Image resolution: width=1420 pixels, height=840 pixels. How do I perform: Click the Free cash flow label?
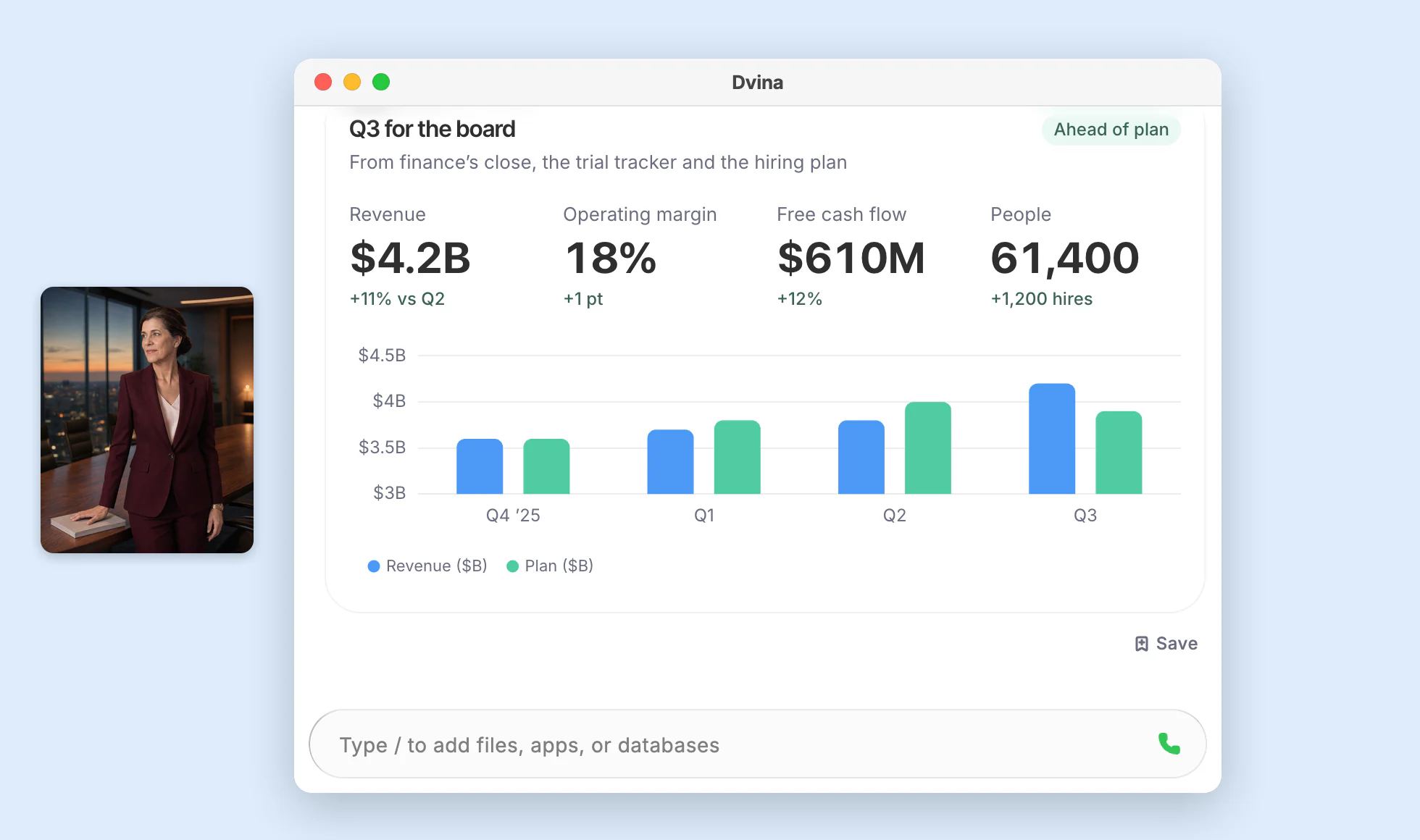click(x=842, y=214)
